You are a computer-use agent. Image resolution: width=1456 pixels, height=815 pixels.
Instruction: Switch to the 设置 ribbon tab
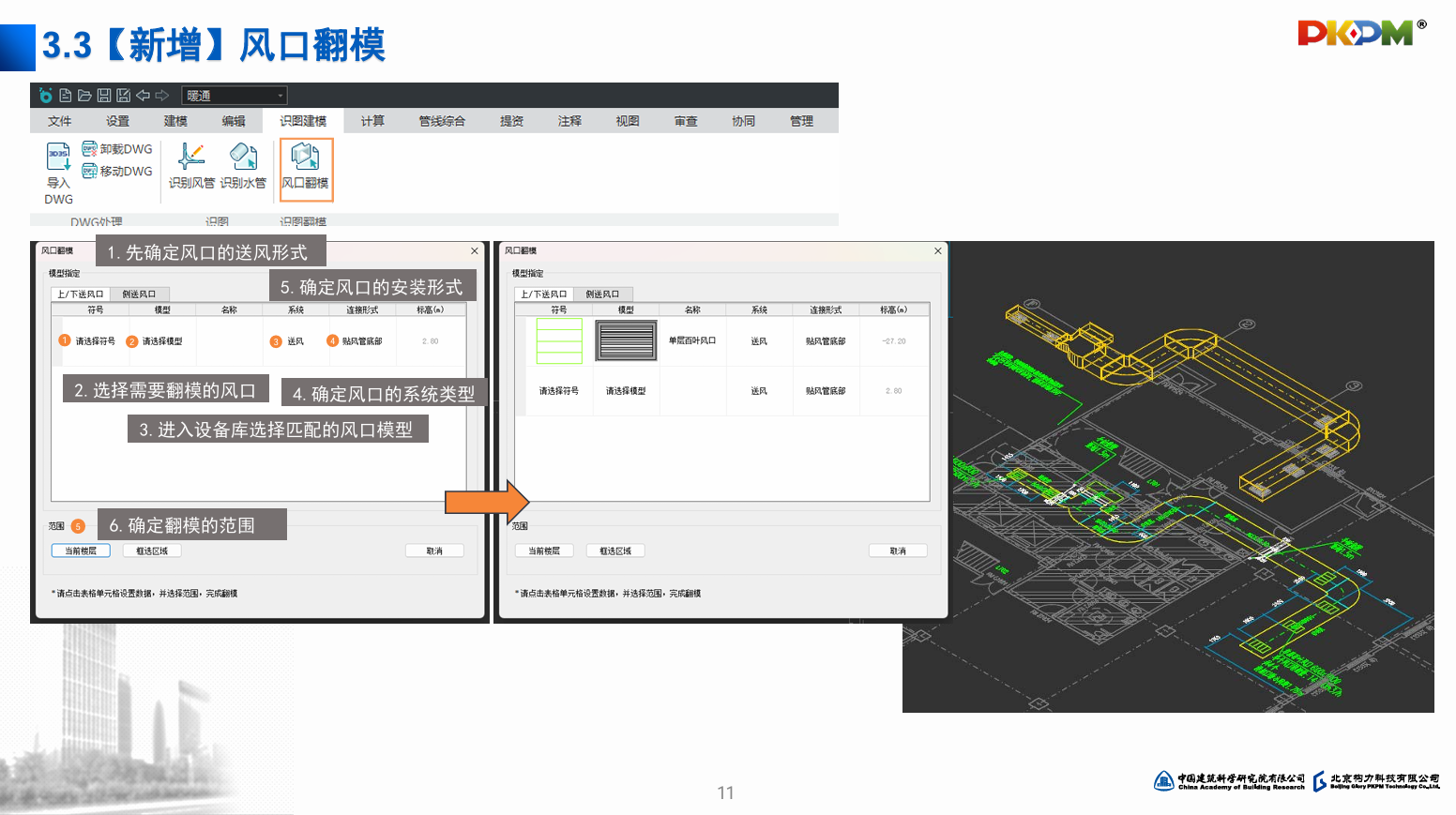pos(118,121)
